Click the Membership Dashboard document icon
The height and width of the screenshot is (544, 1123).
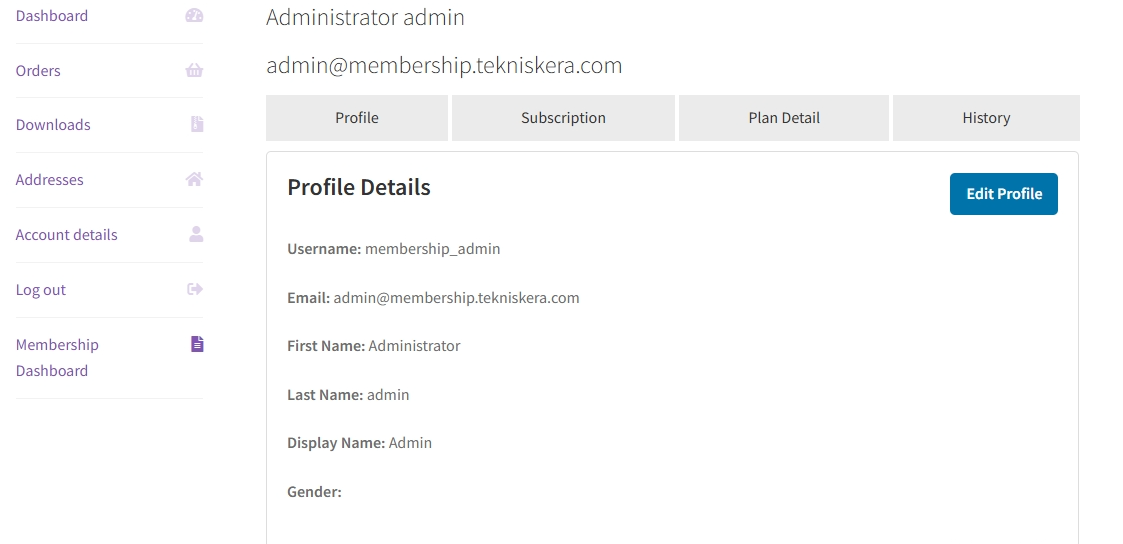coord(197,344)
